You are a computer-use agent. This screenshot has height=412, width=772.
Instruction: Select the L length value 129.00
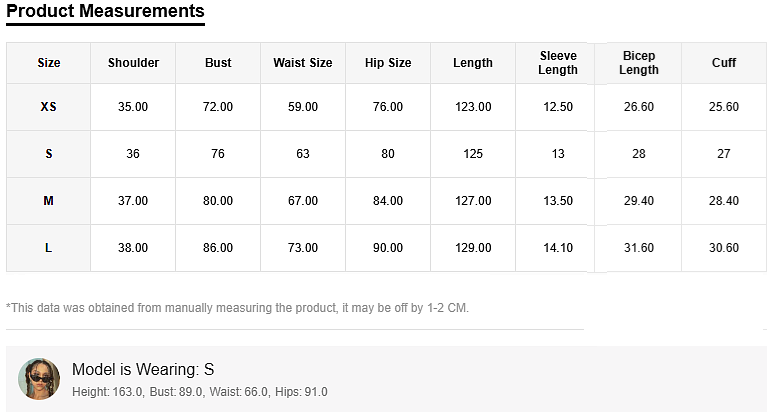pos(473,248)
